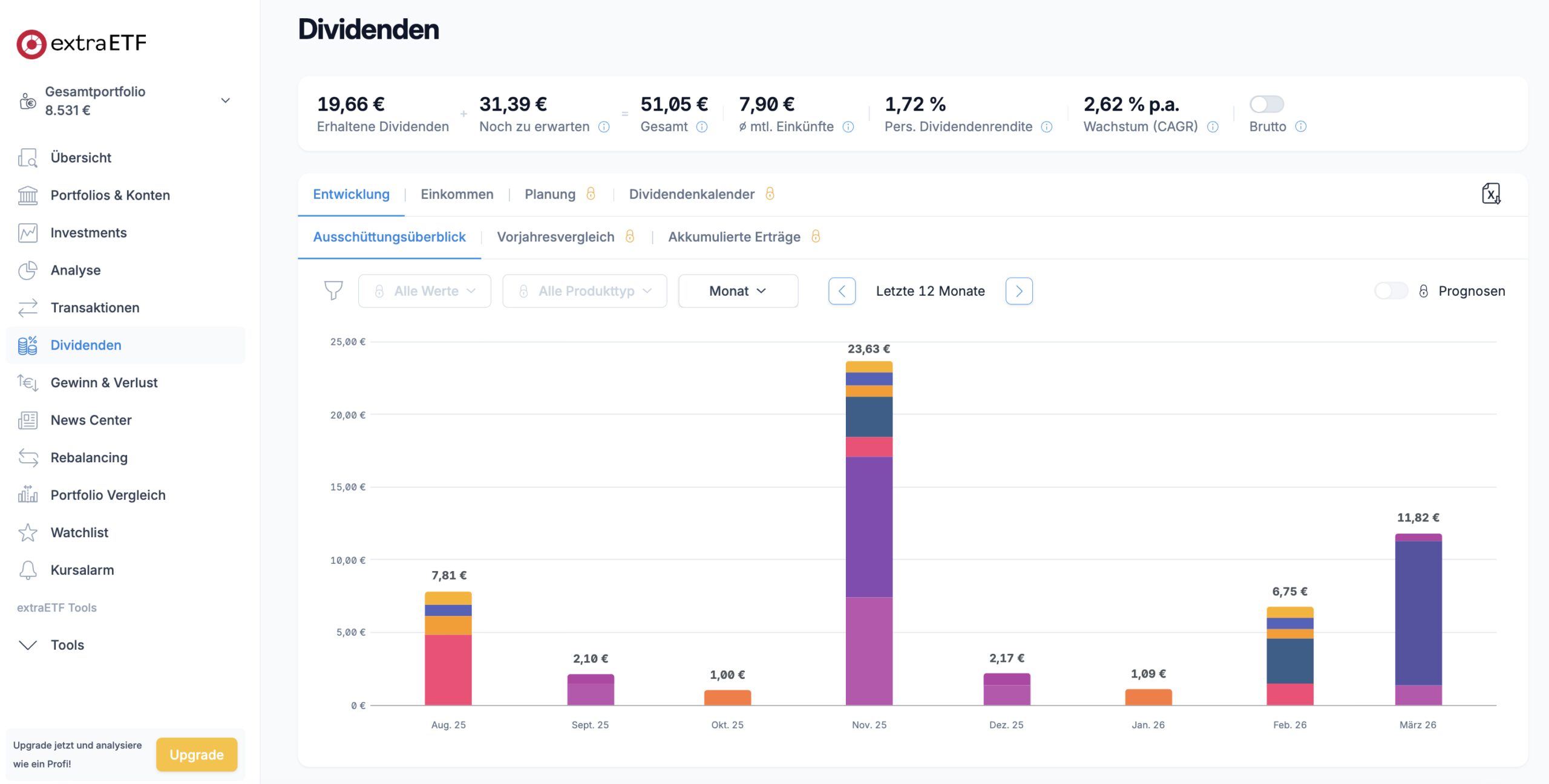Show info for Wachstum (CAGR)

[1213, 126]
